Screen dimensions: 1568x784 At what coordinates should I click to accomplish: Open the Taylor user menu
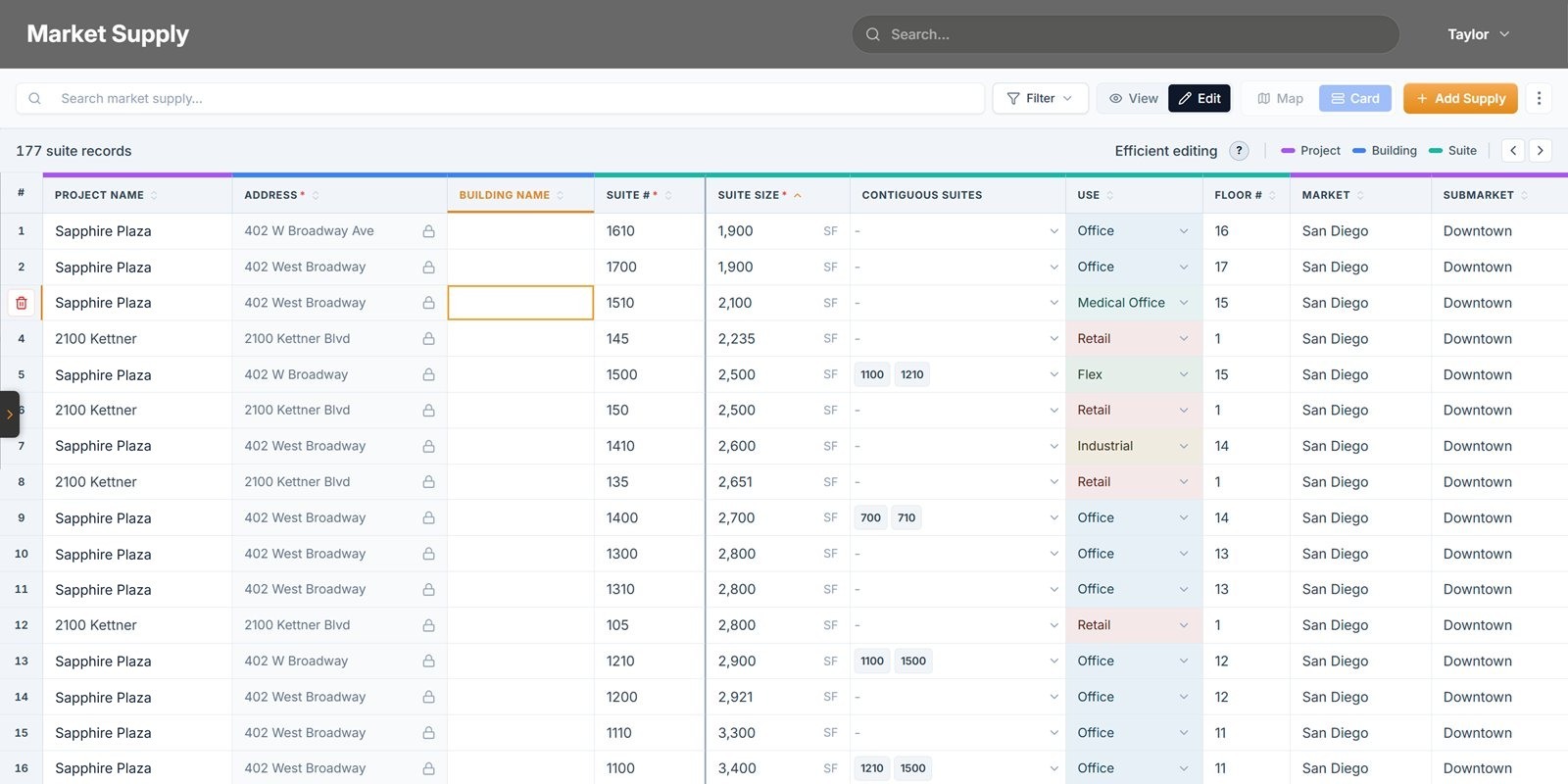(1478, 34)
